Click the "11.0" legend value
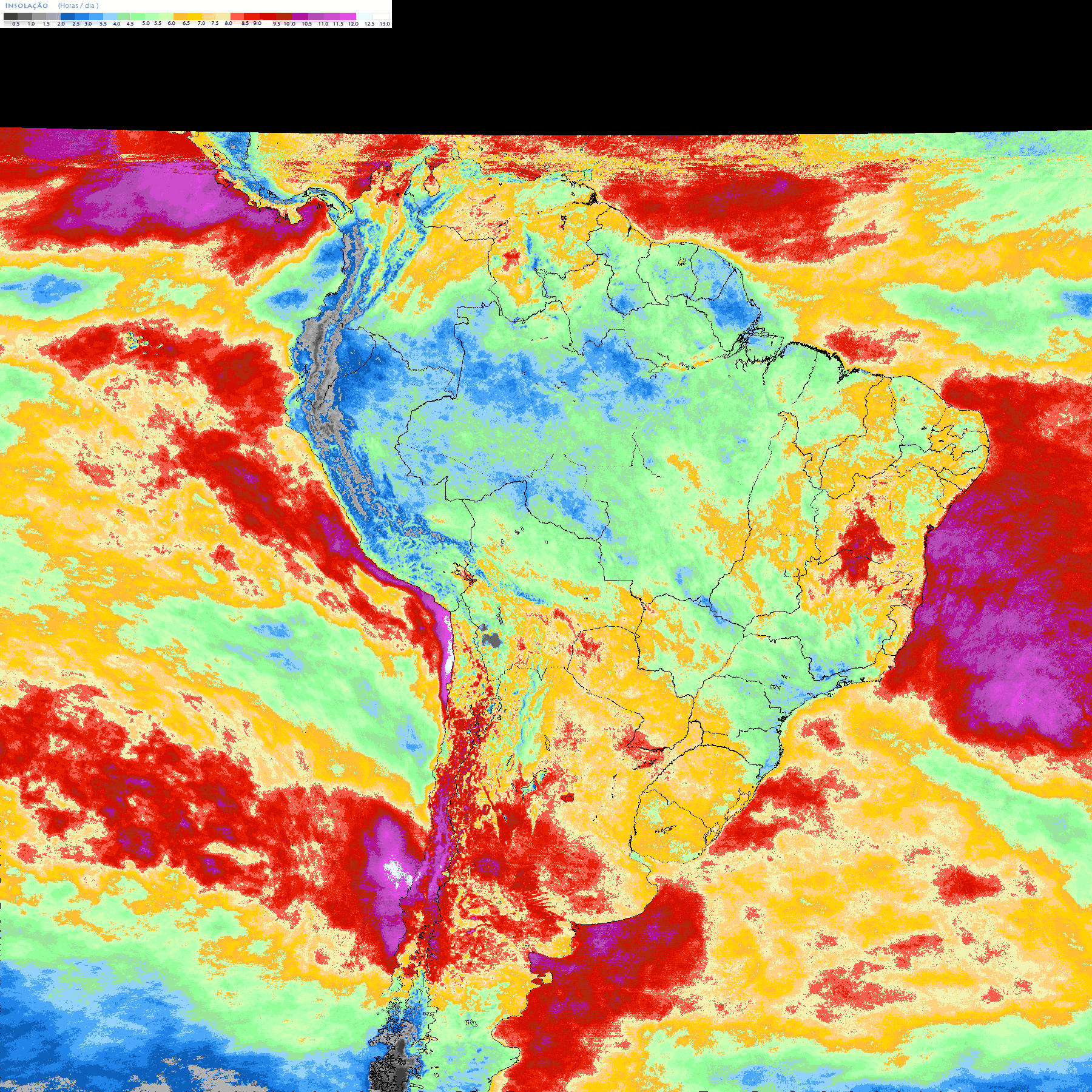1092x1092 pixels. point(323,24)
